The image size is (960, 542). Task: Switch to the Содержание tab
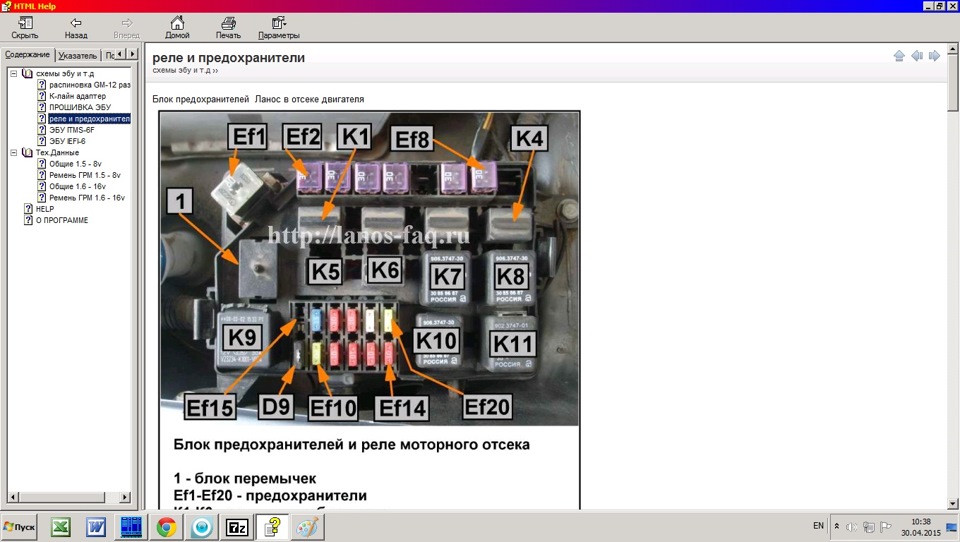point(28,55)
